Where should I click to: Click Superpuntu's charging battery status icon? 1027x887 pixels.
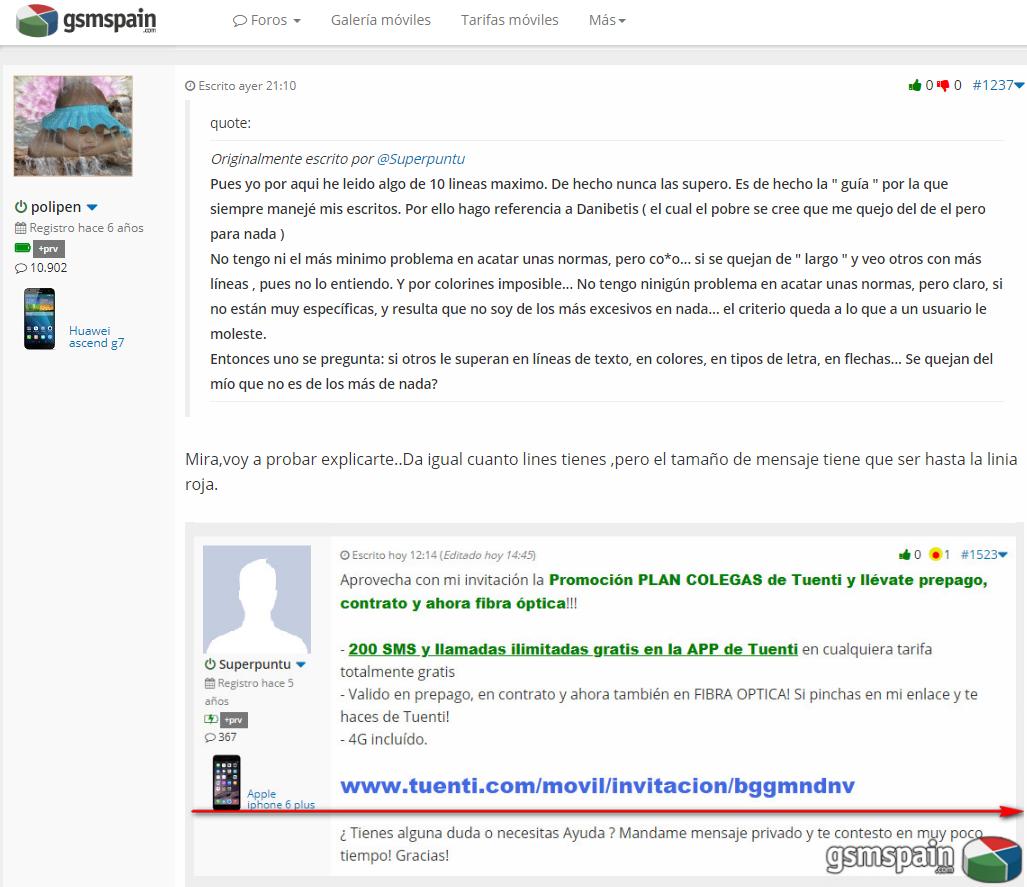[x=211, y=719]
